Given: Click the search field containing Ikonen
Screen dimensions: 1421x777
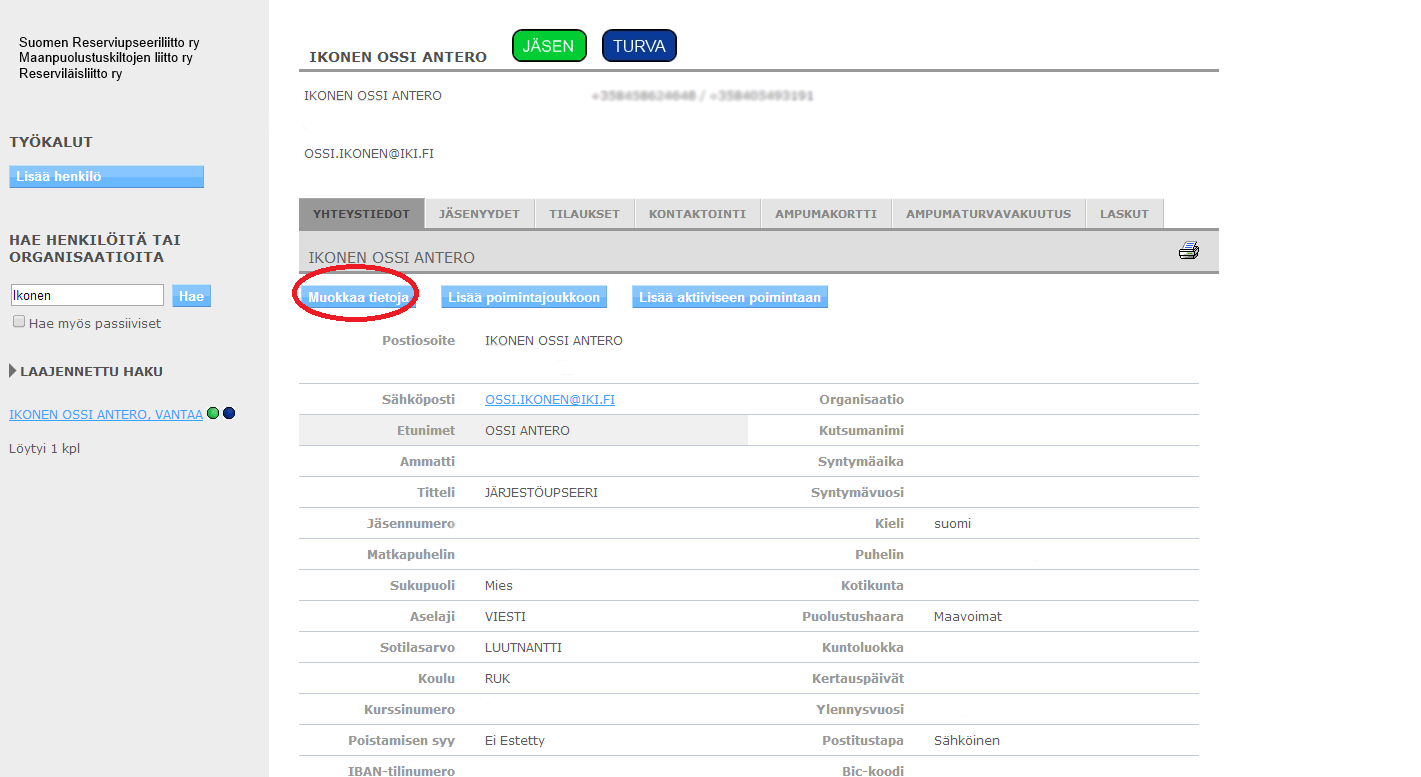Looking at the screenshot, I should pos(87,295).
